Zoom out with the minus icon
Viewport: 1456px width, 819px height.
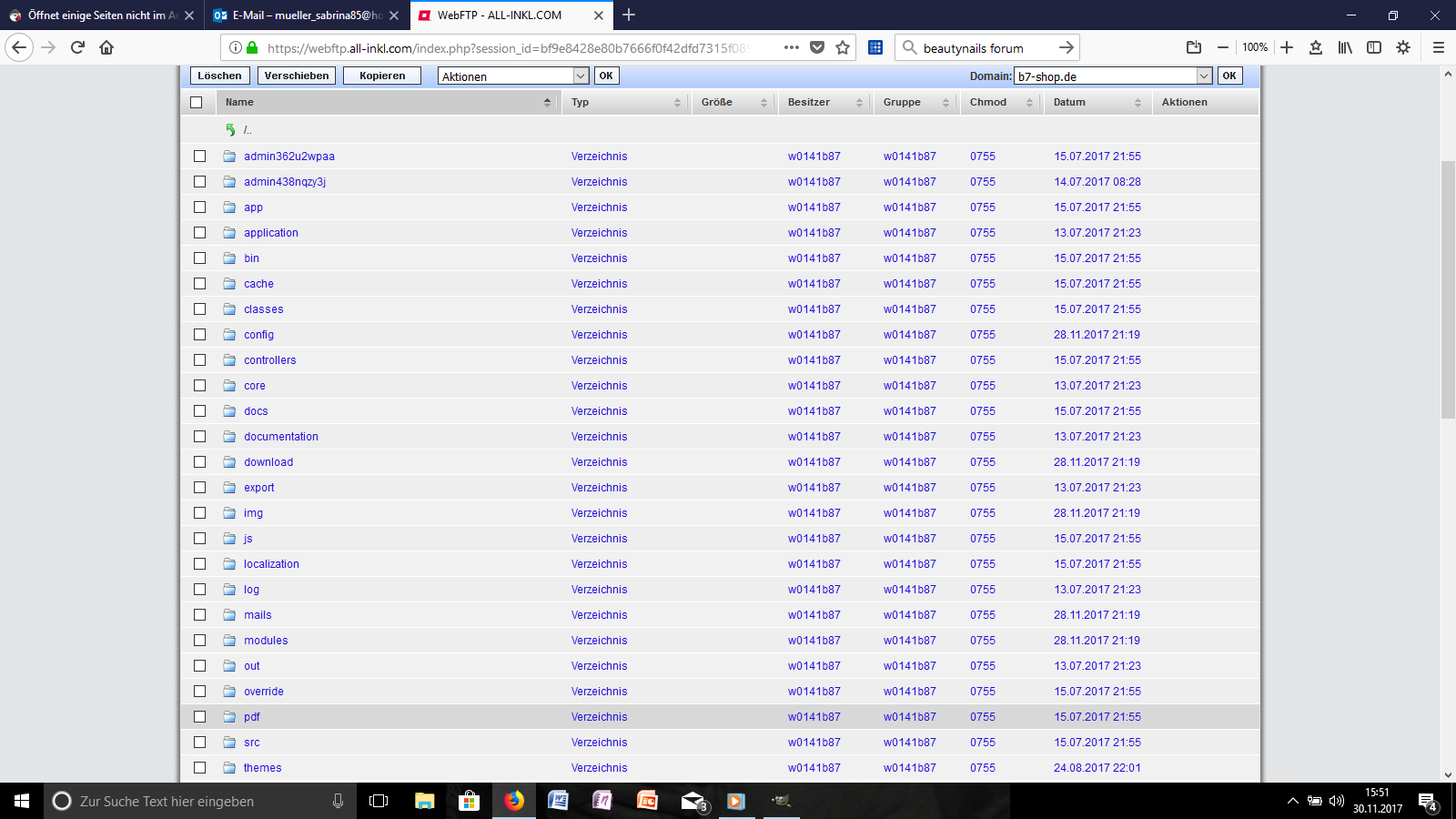pyautogui.click(x=1223, y=47)
